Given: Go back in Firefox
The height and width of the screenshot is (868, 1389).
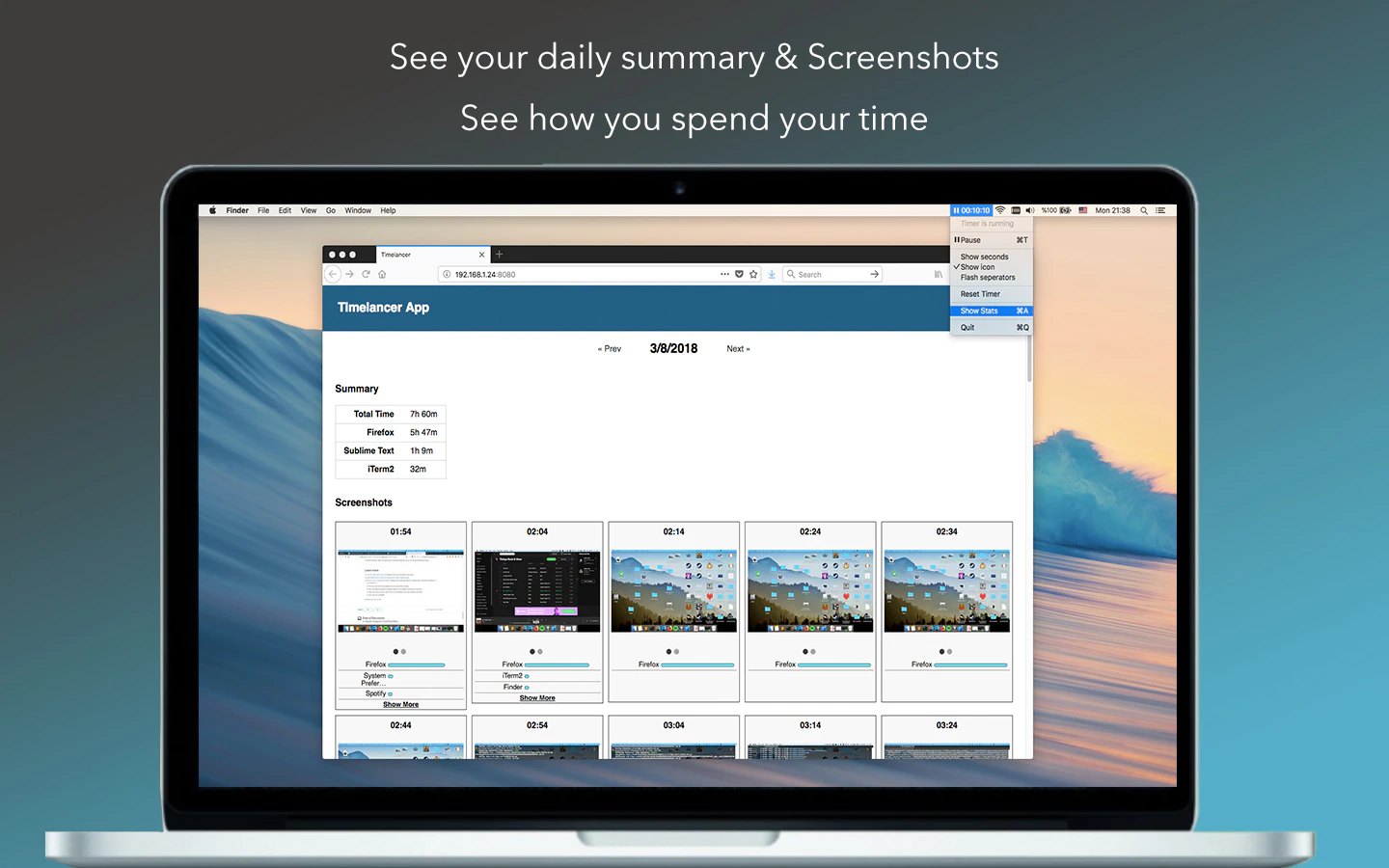Looking at the screenshot, I should point(333,274).
